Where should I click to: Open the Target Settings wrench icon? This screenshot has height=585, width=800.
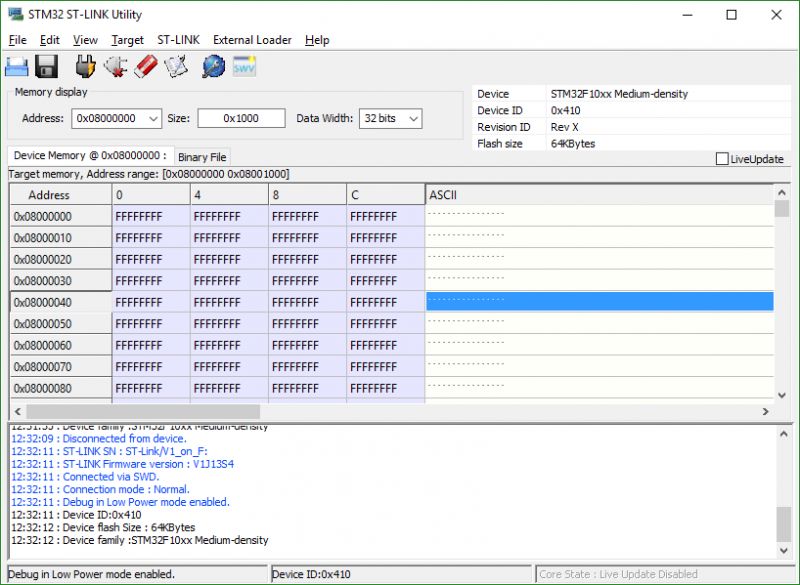(x=210, y=65)
